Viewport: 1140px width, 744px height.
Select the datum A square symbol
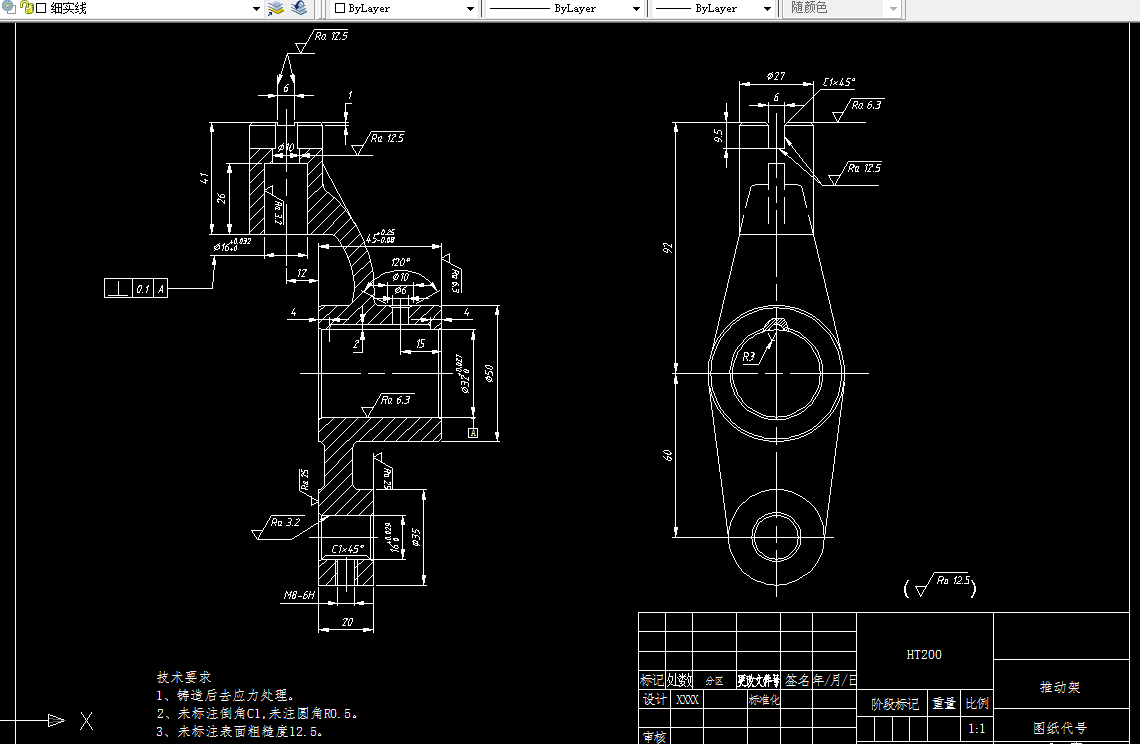pos(473,433)
